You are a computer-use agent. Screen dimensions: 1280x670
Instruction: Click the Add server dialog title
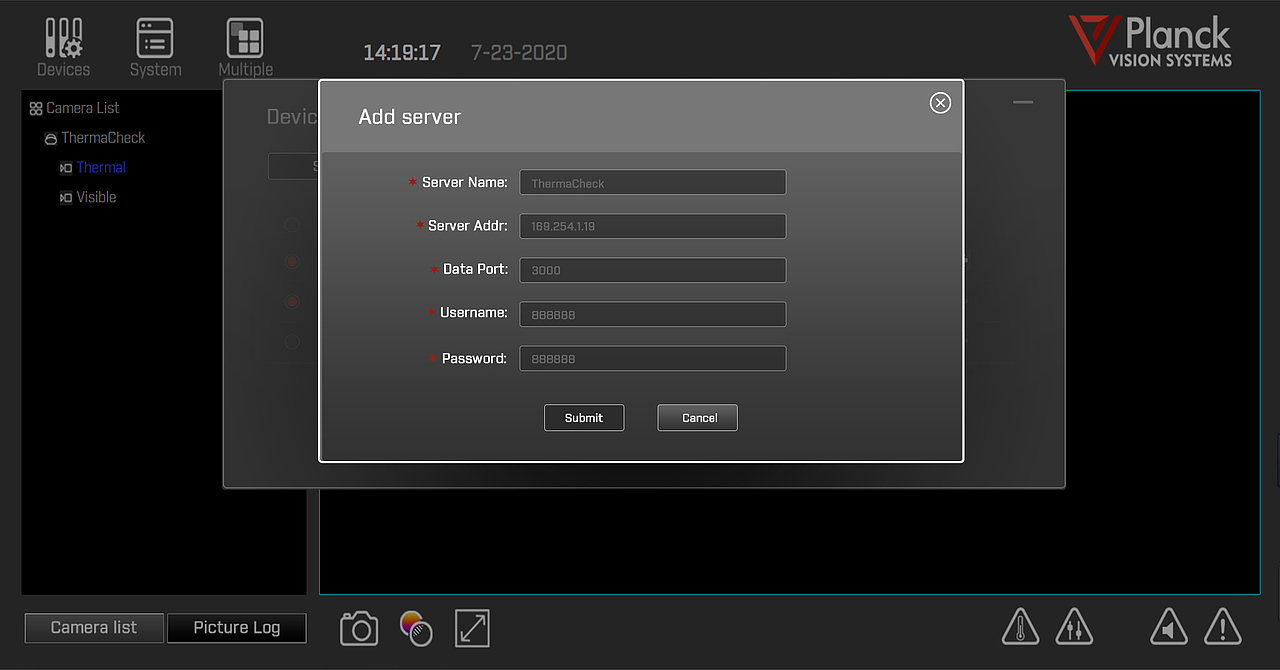pyautogui.click(x=410, y=117)
